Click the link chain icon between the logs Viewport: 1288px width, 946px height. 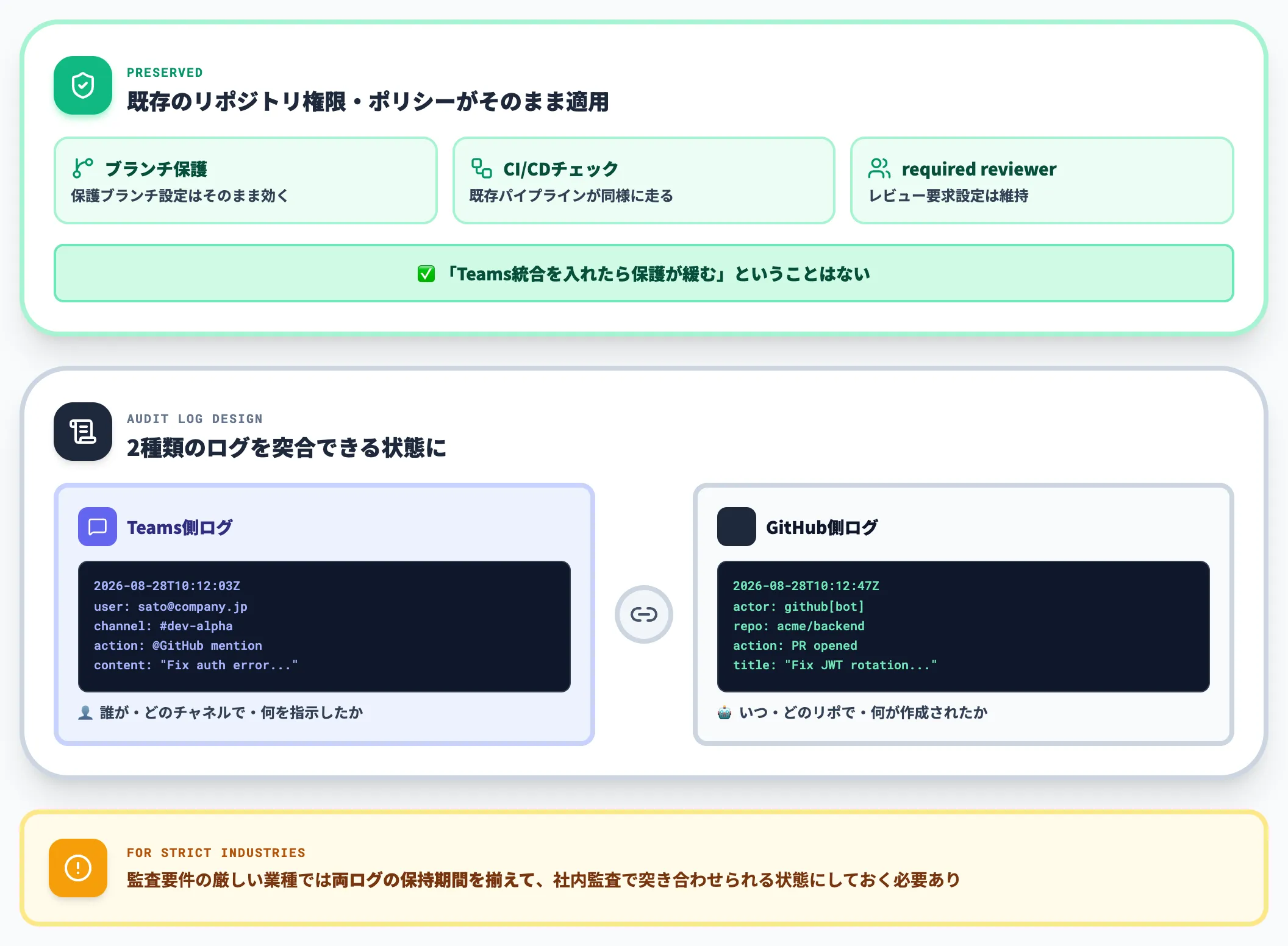coord(644,614)
